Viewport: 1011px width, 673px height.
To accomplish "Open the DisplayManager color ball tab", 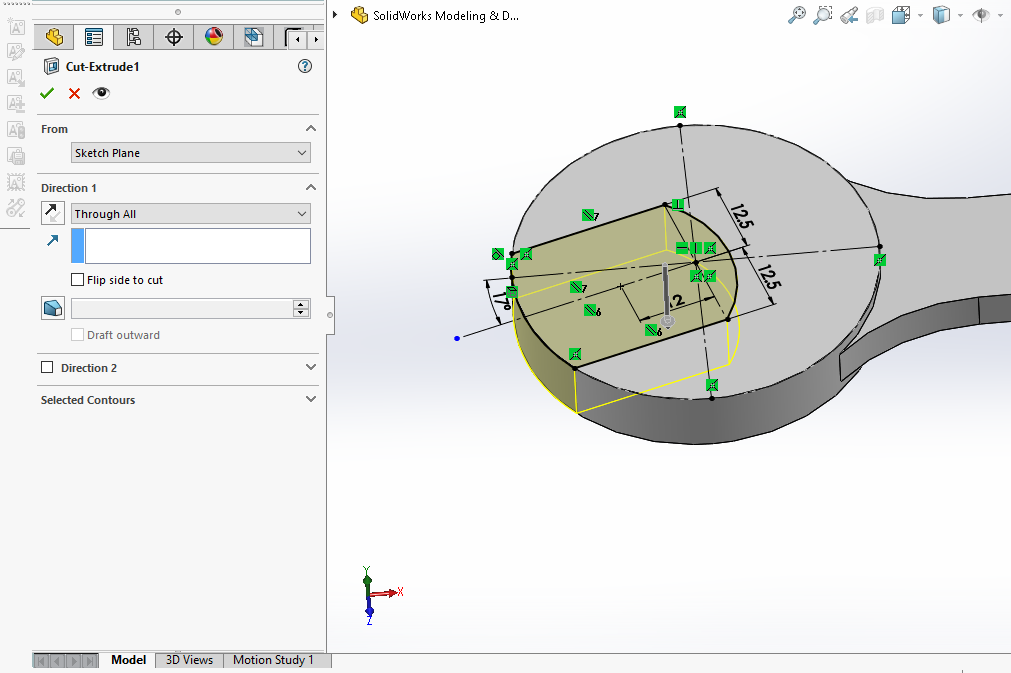I will tap(214, 38).
